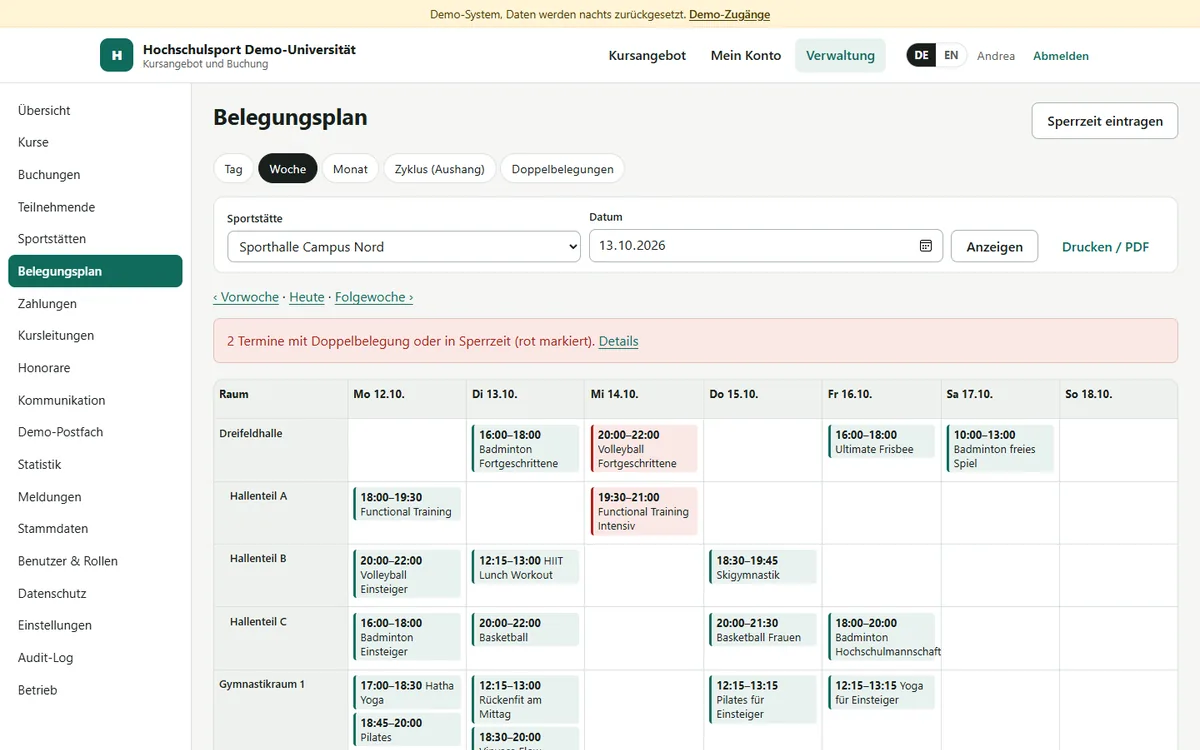Open Stammdaten in sidebar
Viewport: 1200px width, 750px height.
(x=95, y=529)
